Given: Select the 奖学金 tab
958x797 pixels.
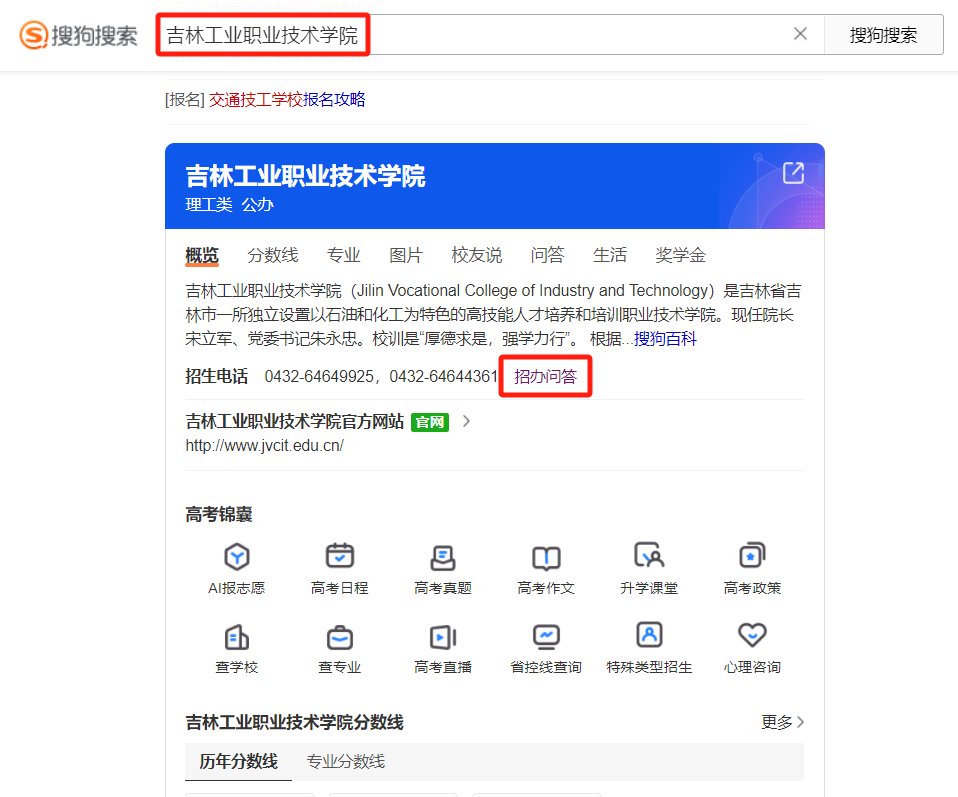Looking at the screenshot, I should [680, 255].
